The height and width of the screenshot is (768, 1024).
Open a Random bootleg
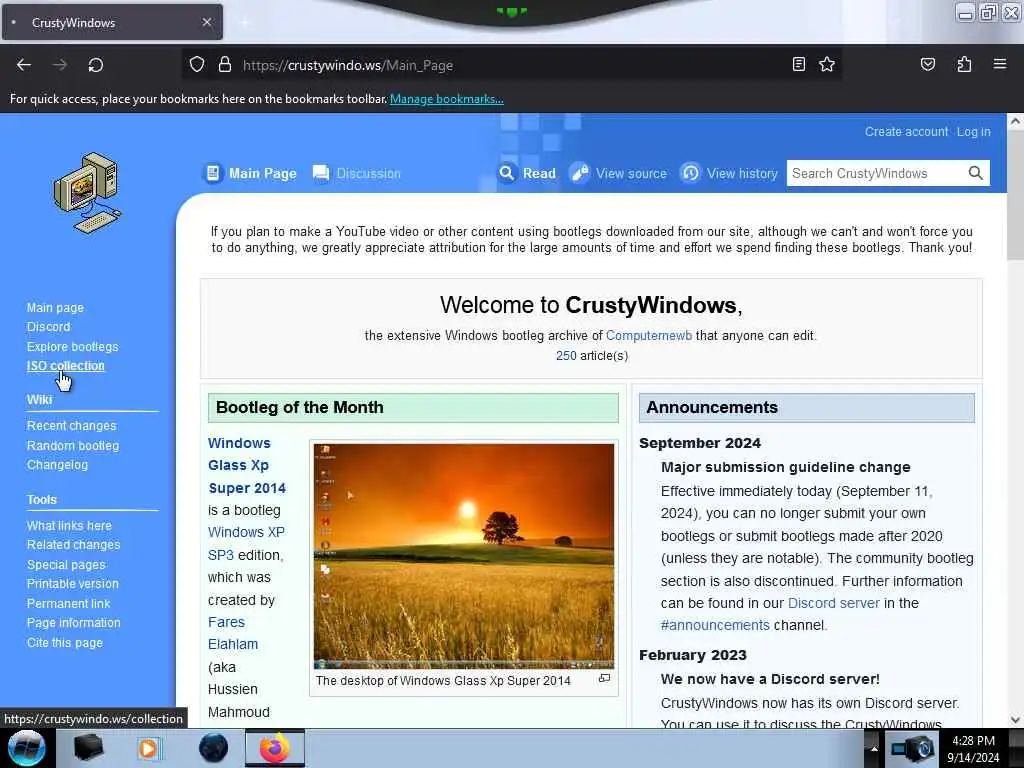click(72, 445)
